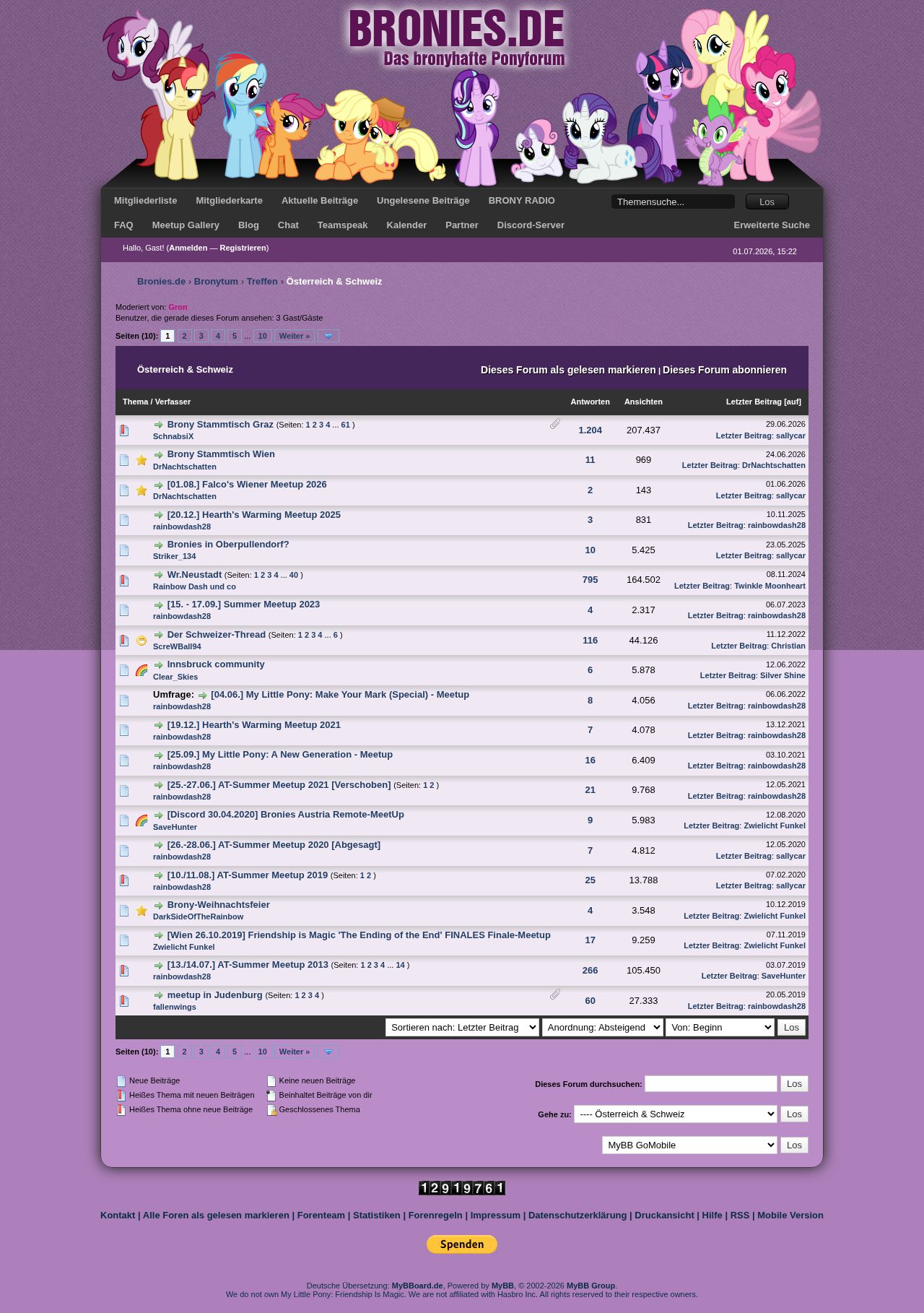924x1313 pixels.
Task: Click the green arrow beside Wr.Neustadt
Action: (158, 575)
